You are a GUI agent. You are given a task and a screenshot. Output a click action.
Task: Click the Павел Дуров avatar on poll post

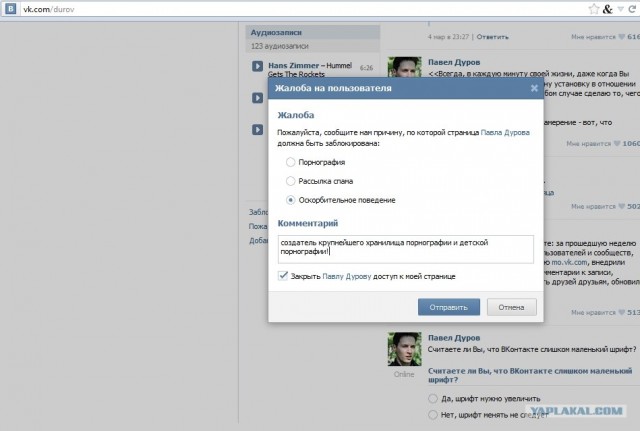(404, 349)
